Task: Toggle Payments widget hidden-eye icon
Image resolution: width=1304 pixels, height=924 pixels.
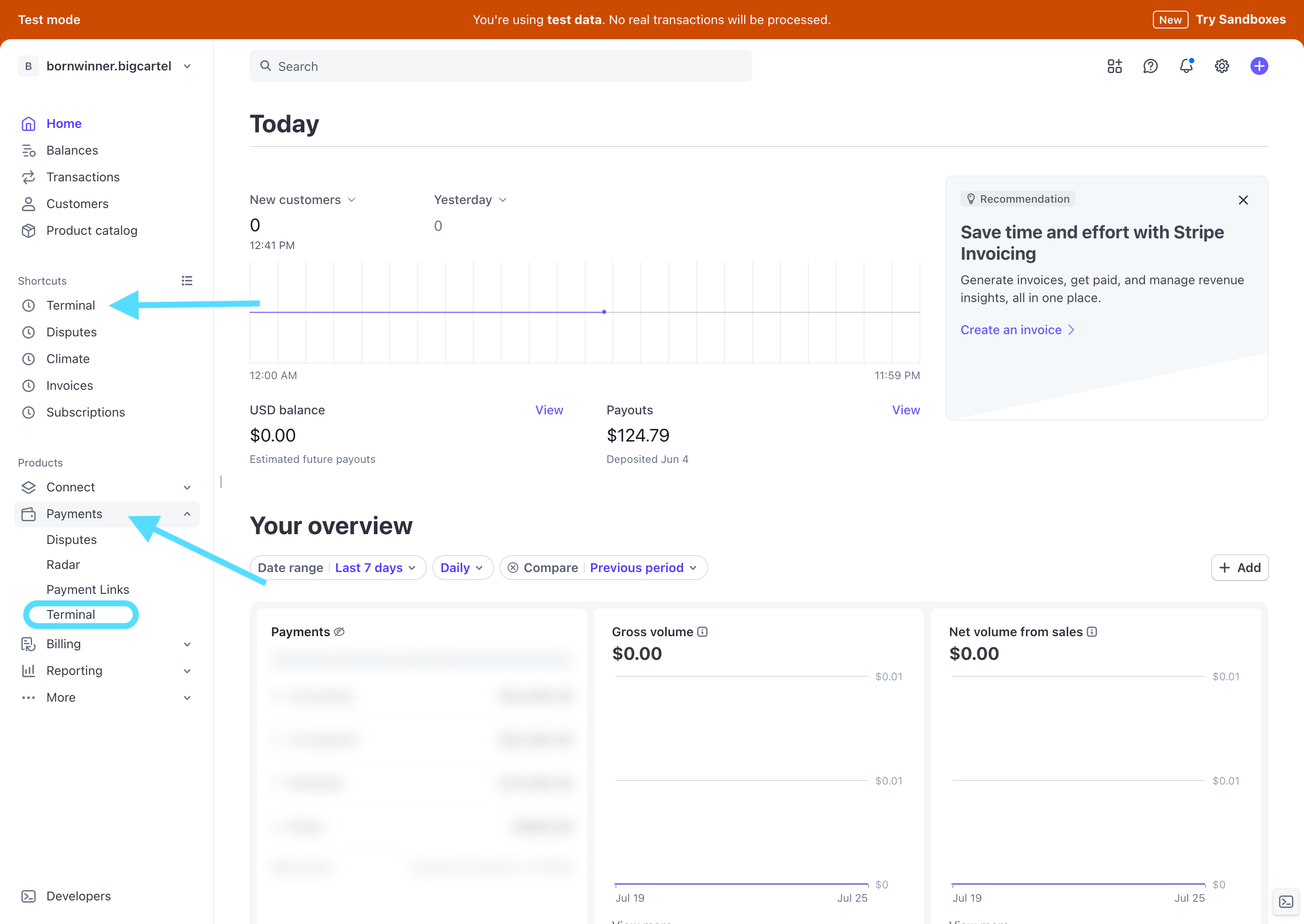Action: coord(339,632)
